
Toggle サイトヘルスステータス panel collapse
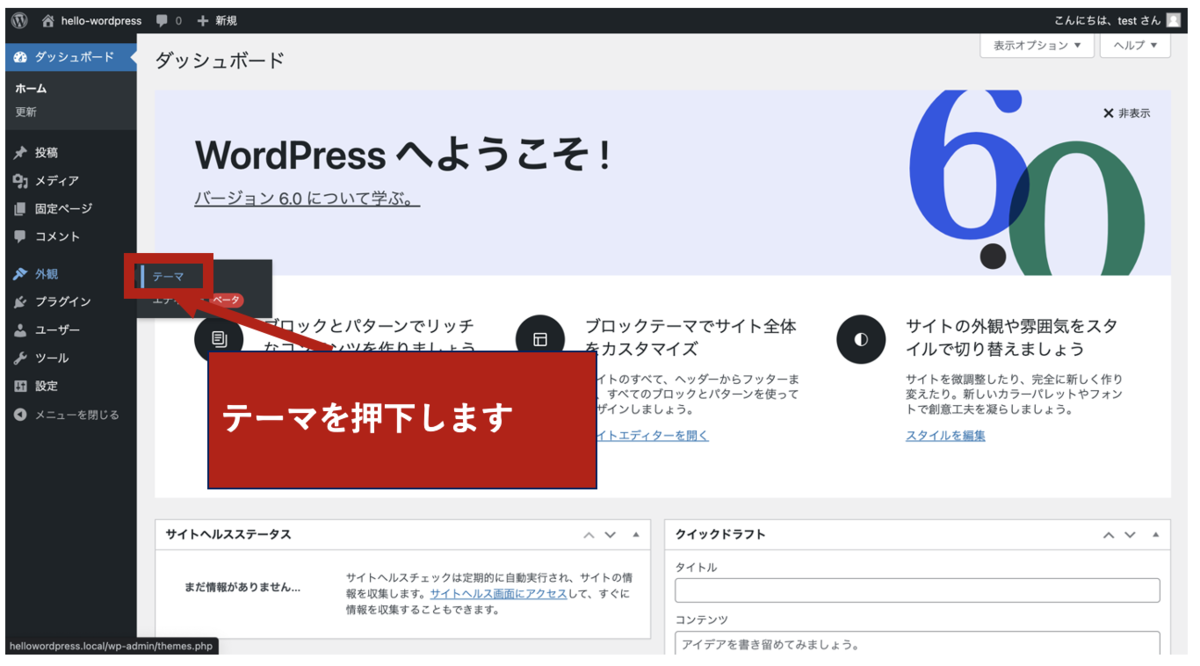pyautogui.click(x=636, y=535)
